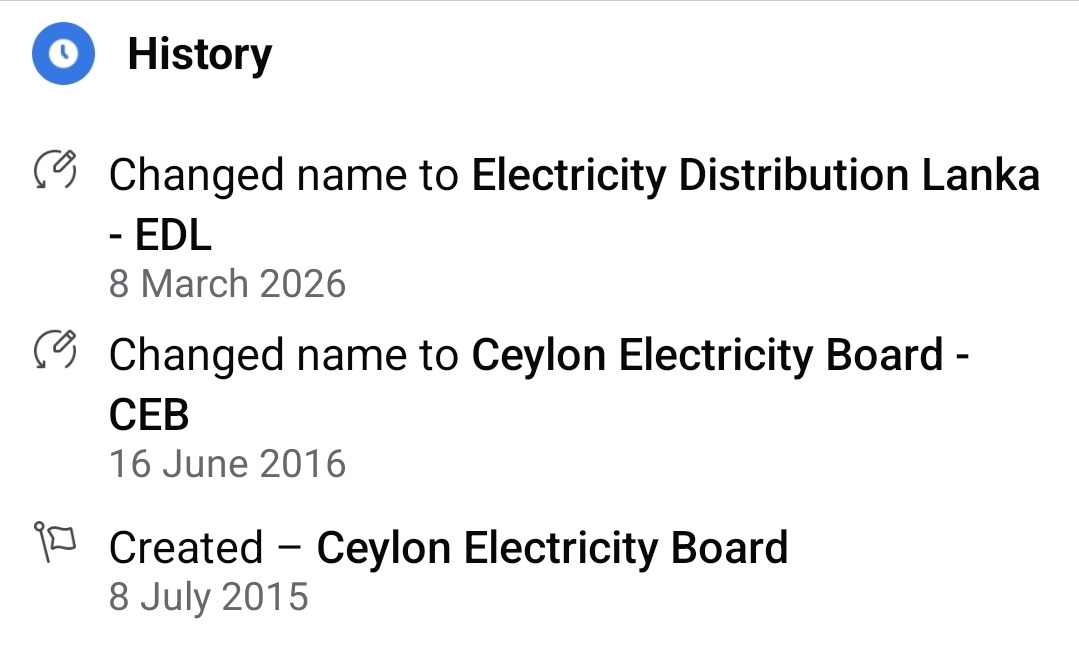Click "Changed name to" in the 2016 entry
Screen dimensions: 1079x661
coord(283,356)
